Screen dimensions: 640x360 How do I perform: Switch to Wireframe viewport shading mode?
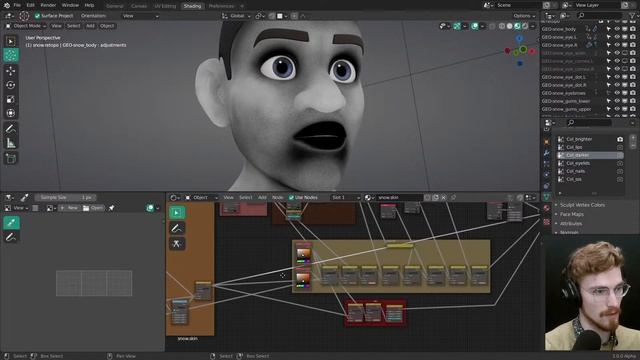pos(502,26)
